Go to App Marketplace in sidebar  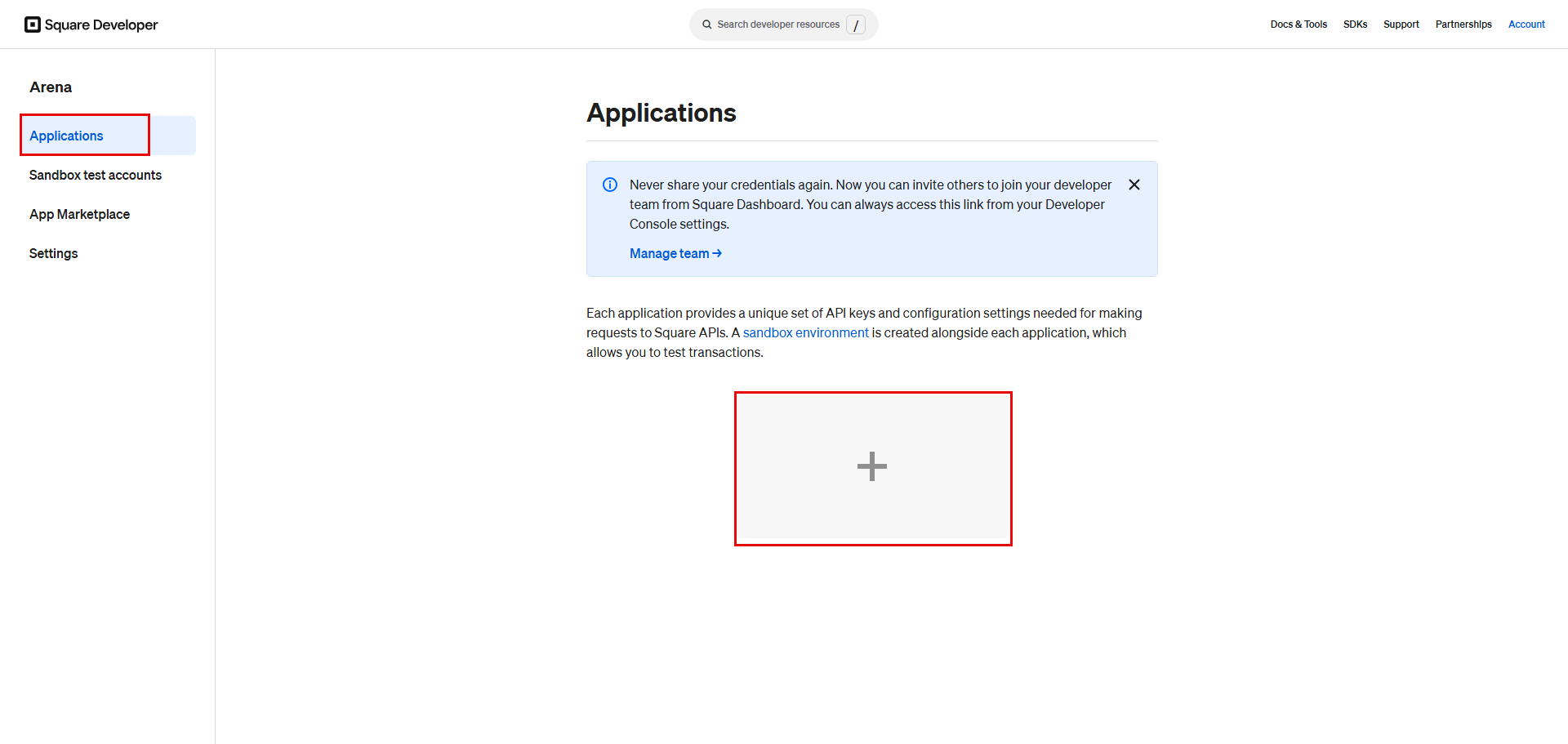79,214
